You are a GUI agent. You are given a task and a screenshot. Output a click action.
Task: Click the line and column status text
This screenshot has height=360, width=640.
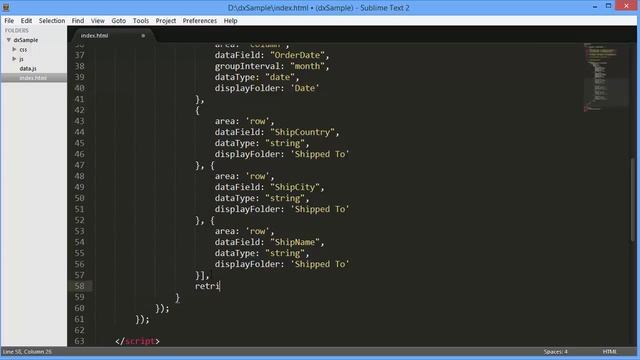(x=27, y=352)
